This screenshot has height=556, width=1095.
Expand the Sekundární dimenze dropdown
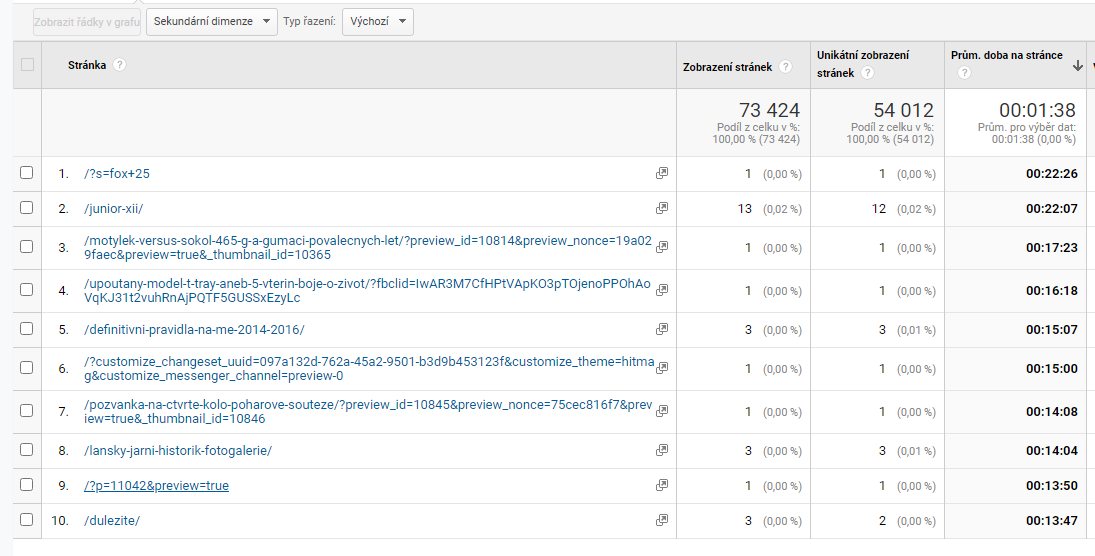tap(212, 22)
